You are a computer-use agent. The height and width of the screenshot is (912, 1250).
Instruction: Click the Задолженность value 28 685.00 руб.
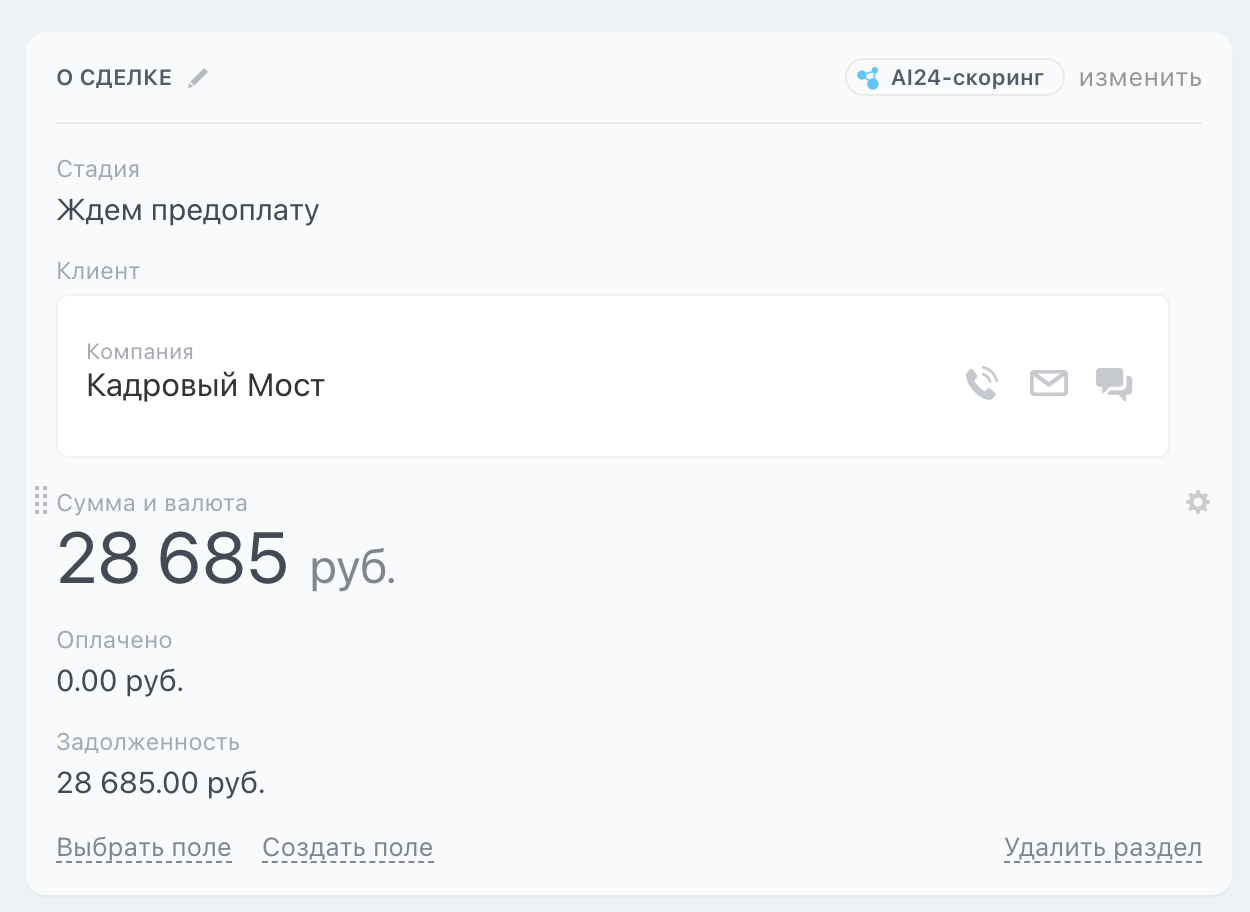[x=161, y=783]
